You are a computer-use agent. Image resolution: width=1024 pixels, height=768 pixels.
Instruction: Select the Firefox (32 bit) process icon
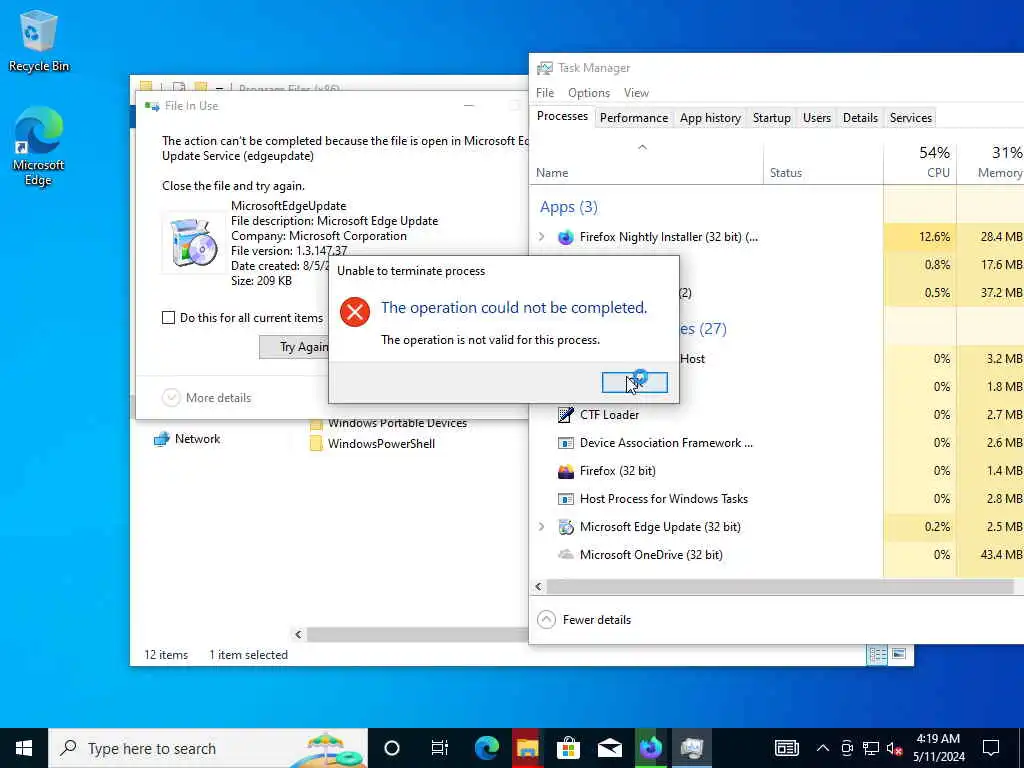pyautogui.click(x=566, y=471)
